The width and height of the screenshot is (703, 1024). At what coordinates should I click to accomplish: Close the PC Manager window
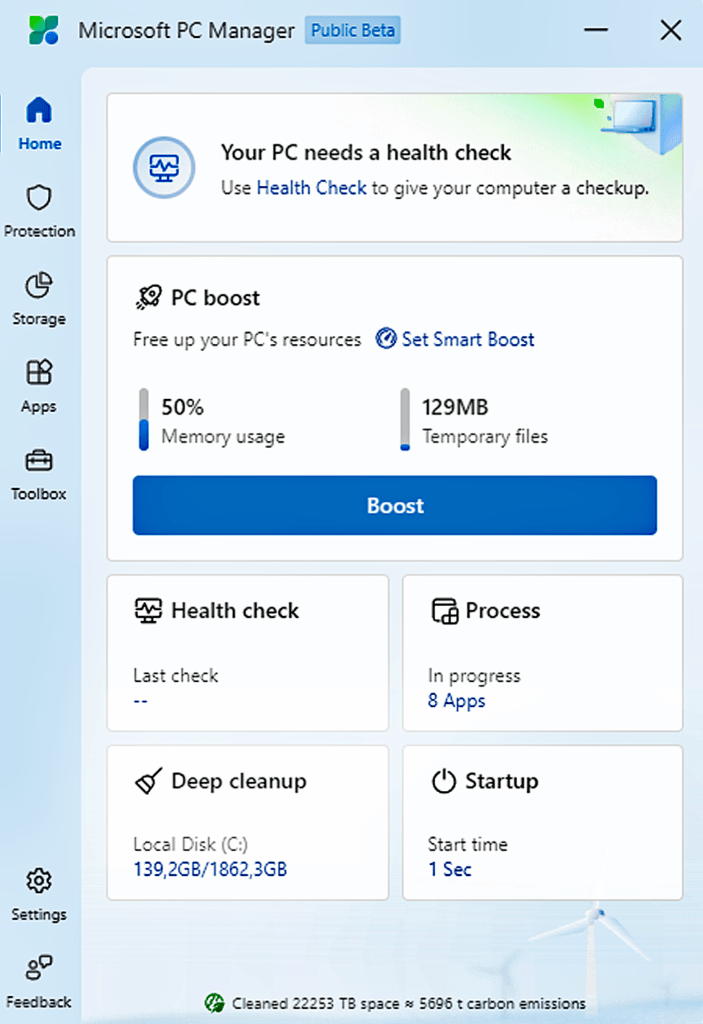pyautogui.click(x=670, y=30)
